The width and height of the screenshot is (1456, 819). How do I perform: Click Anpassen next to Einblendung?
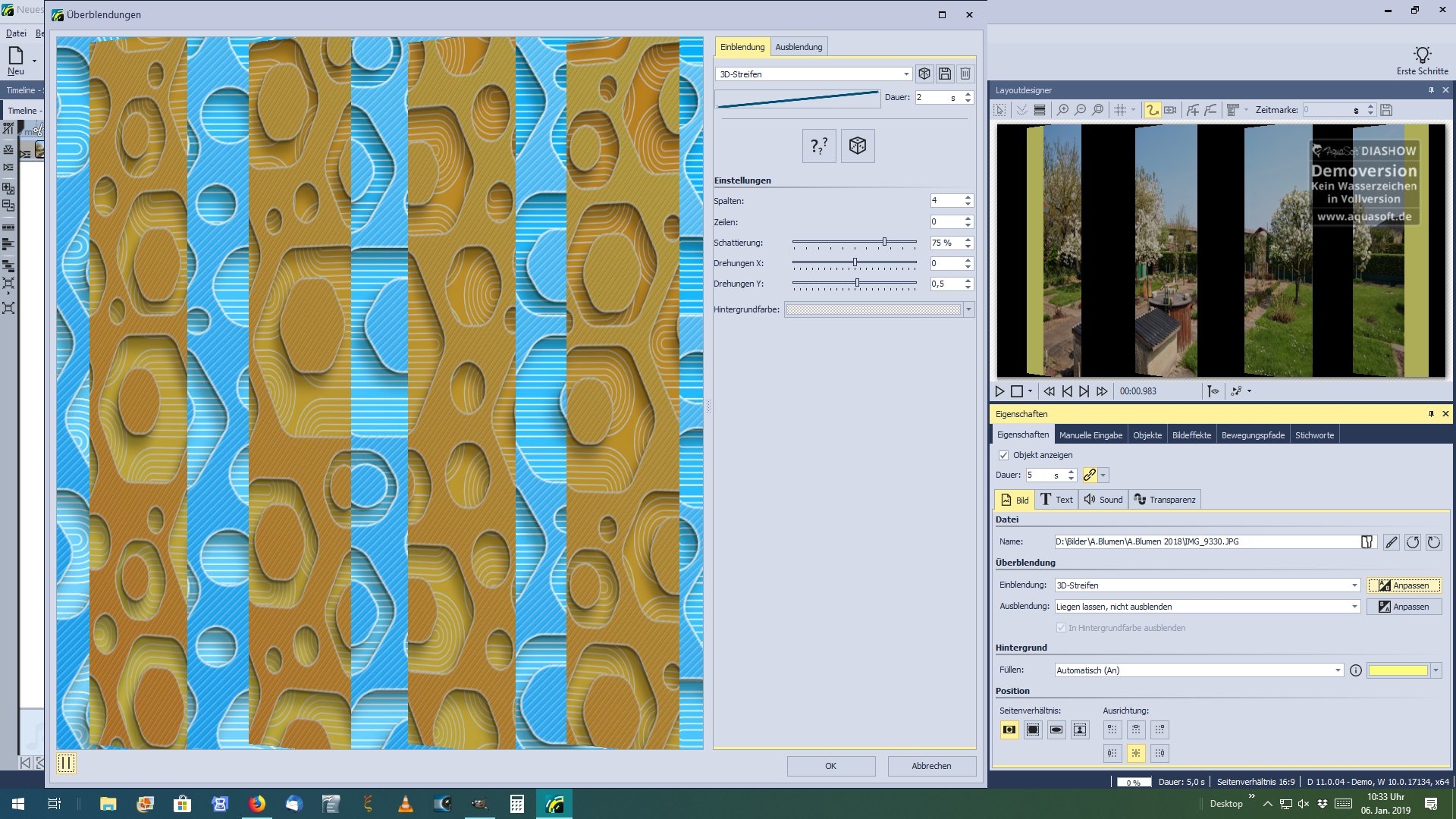(x=1404, y=585)
